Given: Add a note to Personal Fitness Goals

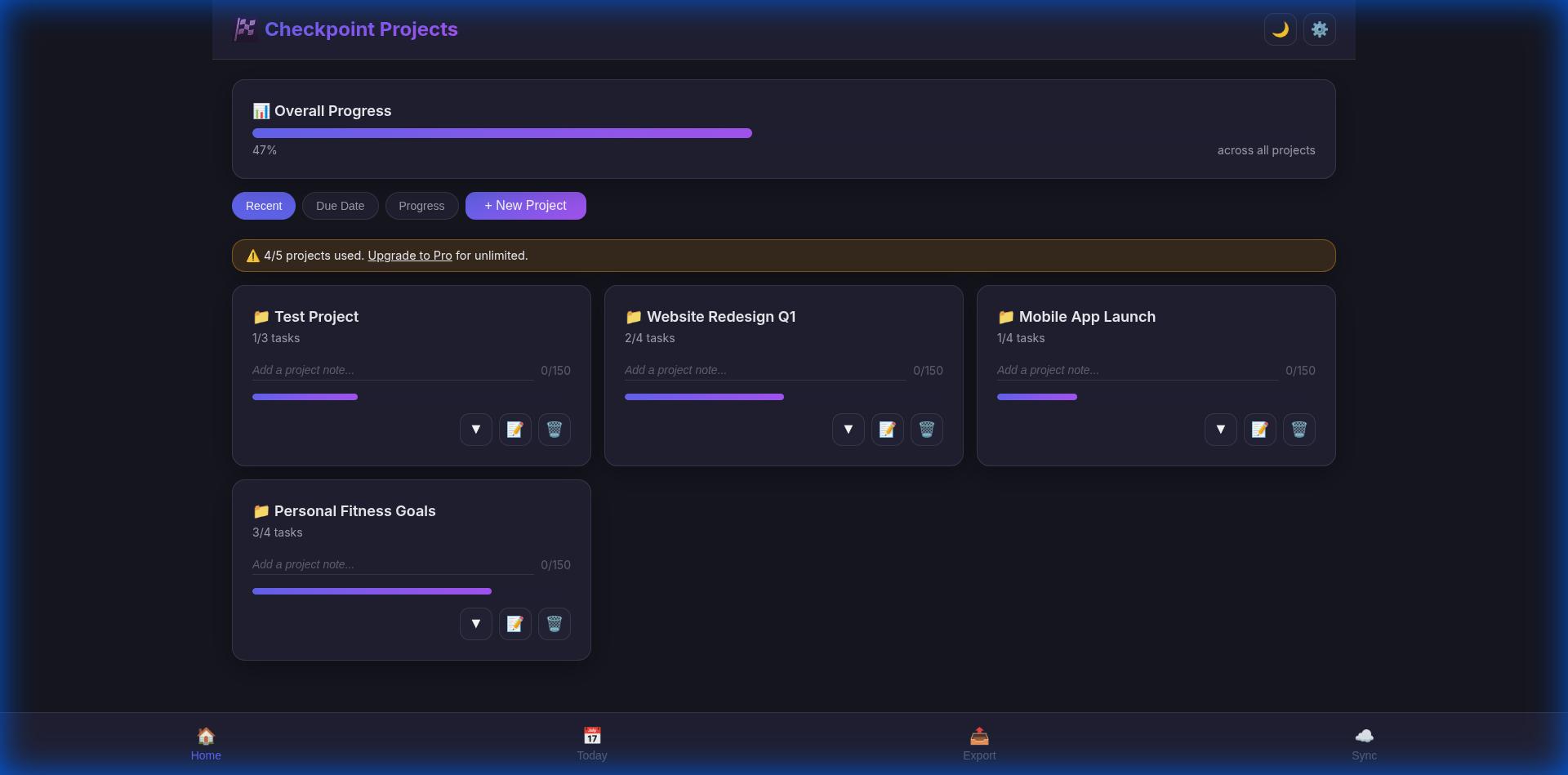Looking at the screenshot, I should (393, 564).
